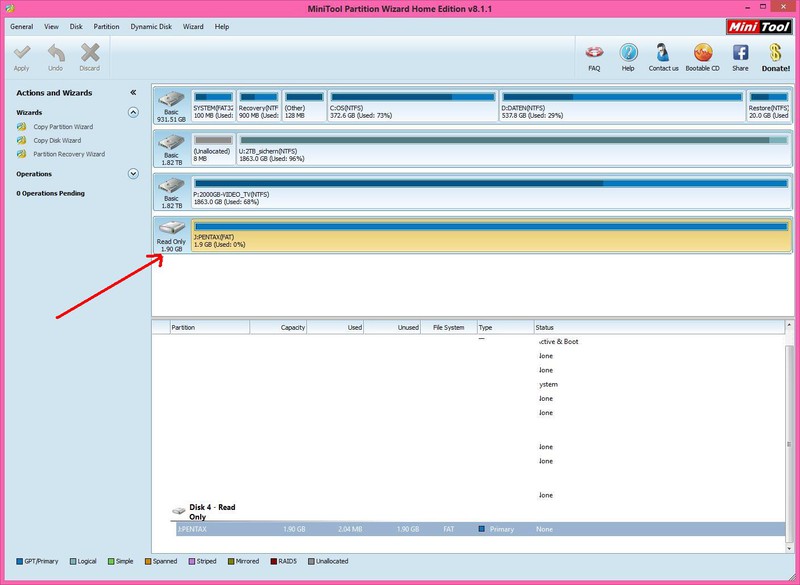The height and width of the screenshot is (585, 800).
Task: Sort by Type column header
Action: [505, 327]
